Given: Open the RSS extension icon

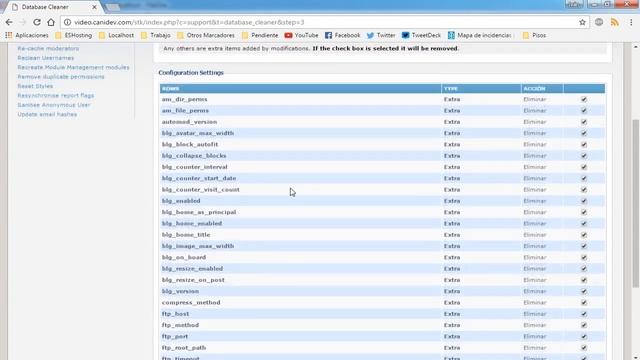Looking at the screenshot, I should point(615,22).
